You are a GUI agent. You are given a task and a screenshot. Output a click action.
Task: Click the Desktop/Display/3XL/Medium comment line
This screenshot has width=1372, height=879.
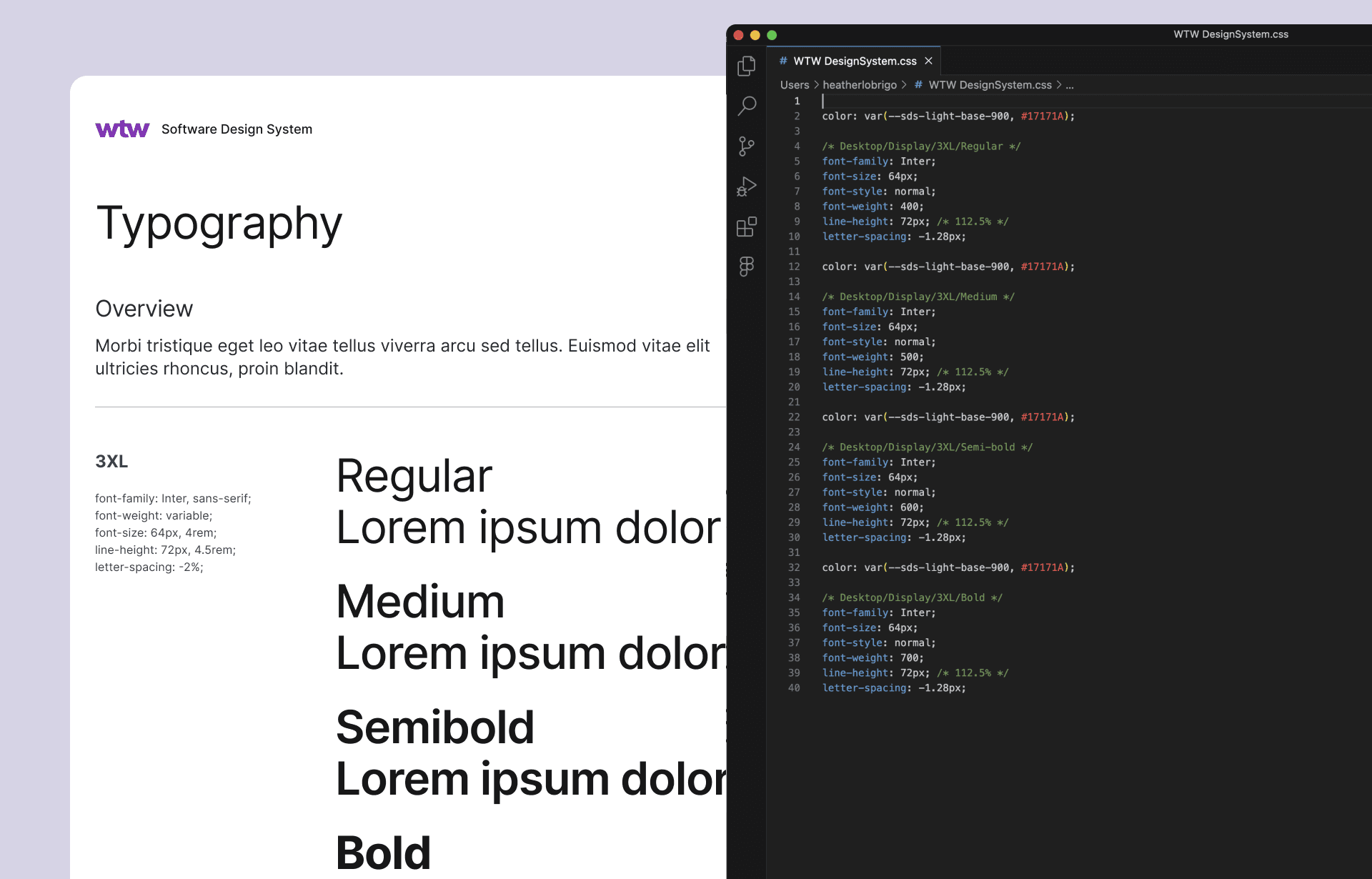(918, 297)
